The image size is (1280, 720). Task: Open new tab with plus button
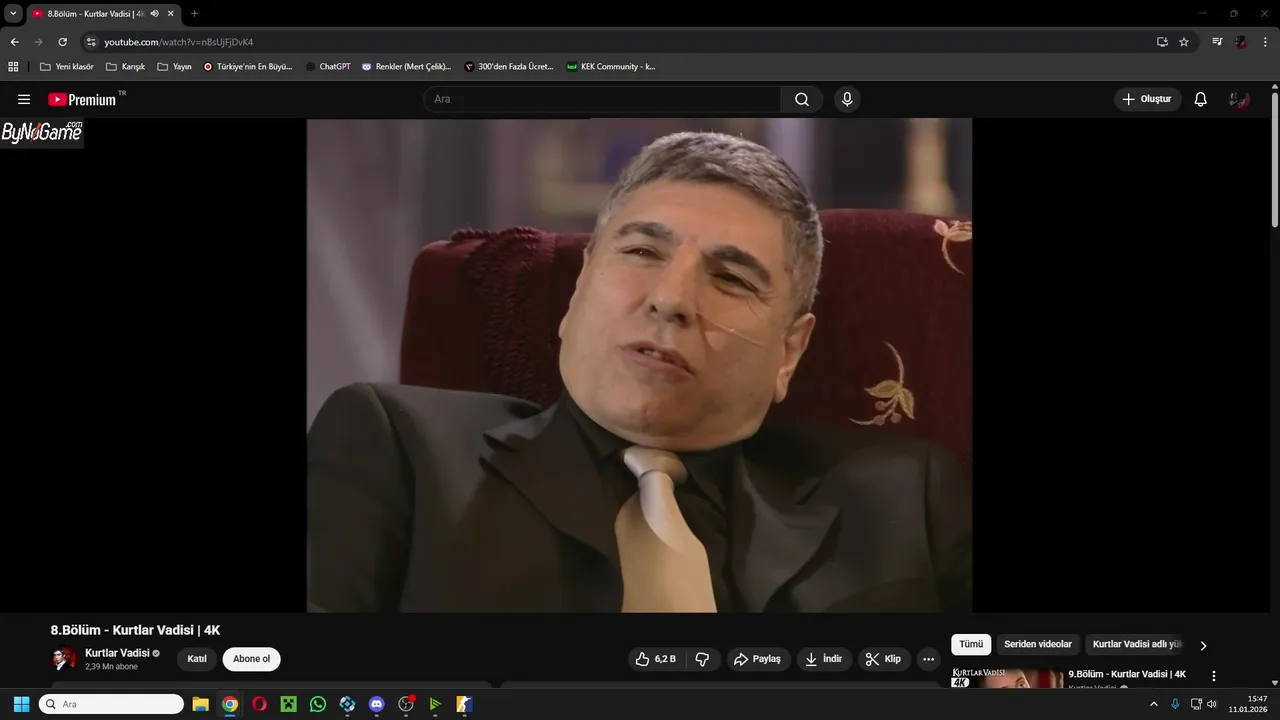(194, 13)
